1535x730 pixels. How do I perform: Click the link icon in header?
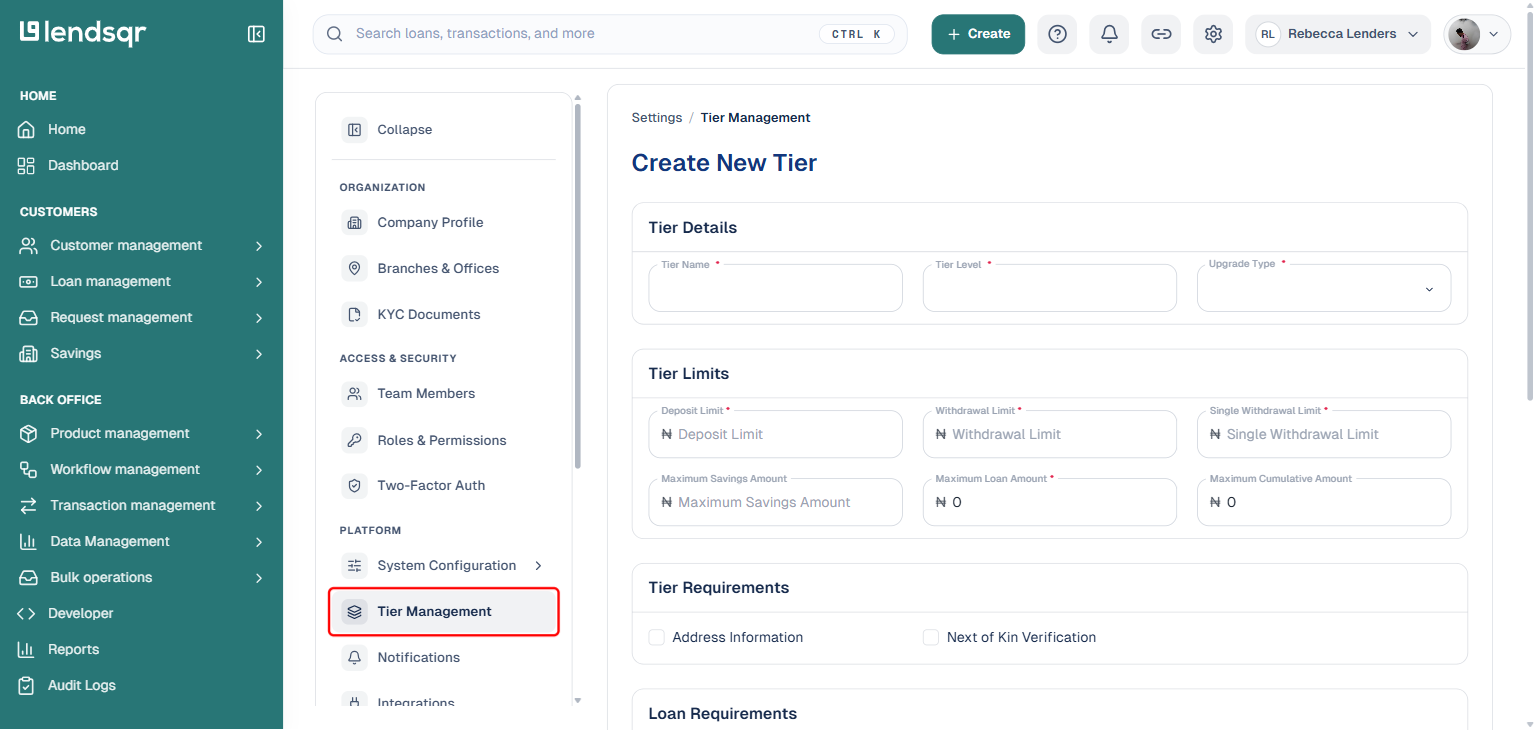tap(1161, 34)
